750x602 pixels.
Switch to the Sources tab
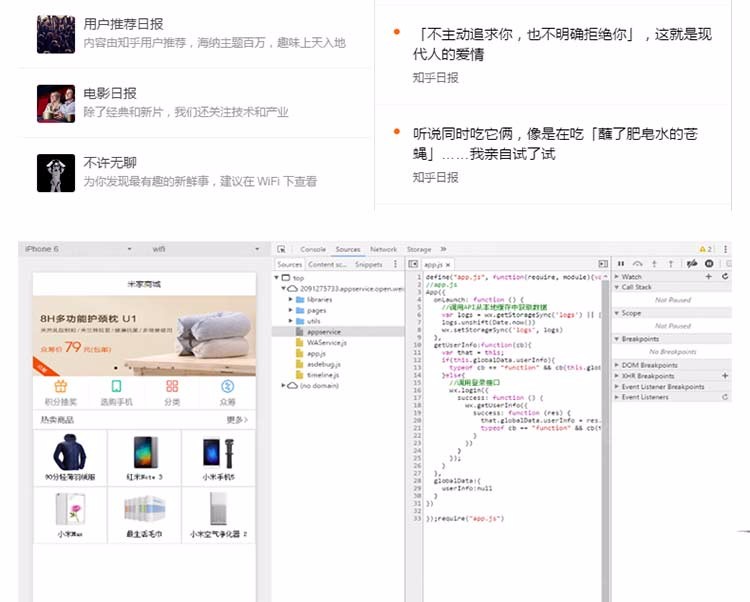pos(348,249)
